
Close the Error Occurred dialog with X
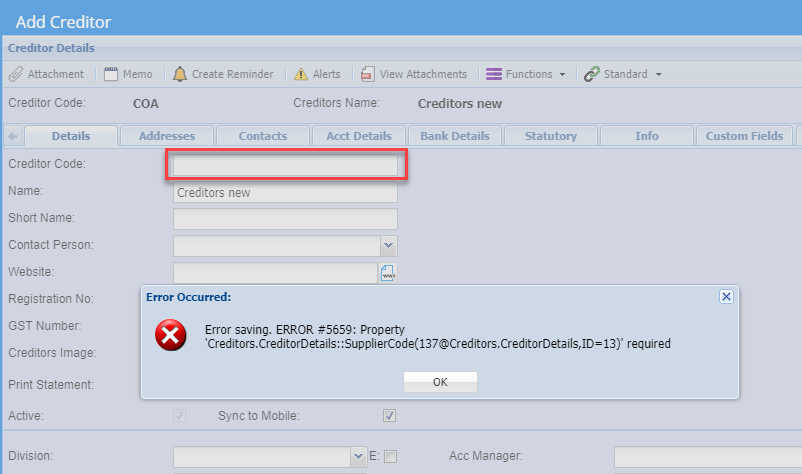pos(726,297)
